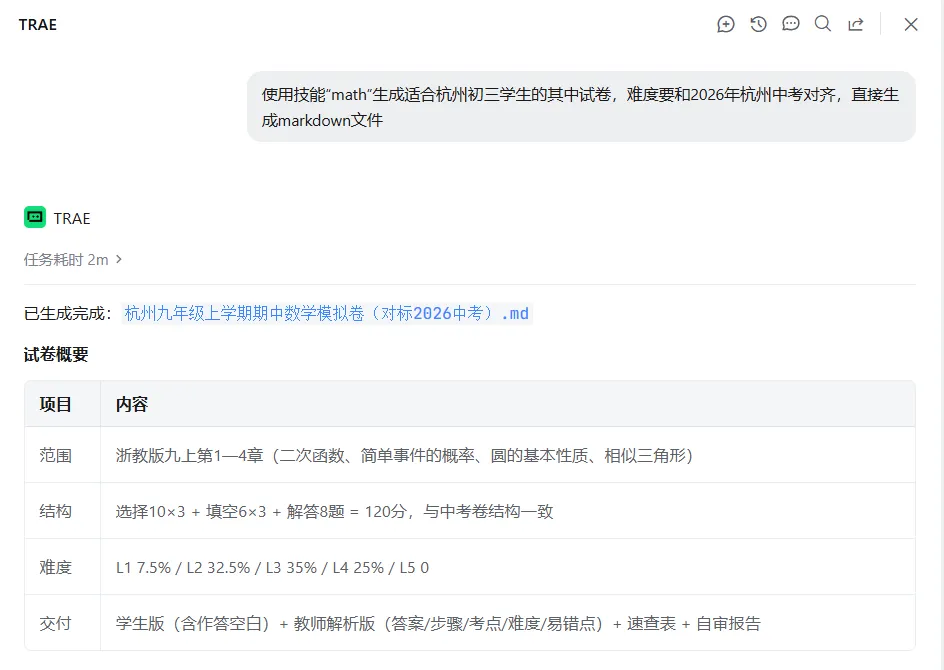Screen dimensions: 944x670
Task: Click the 交付 row label
Action: pyautogui.click(x=55, y=623)
